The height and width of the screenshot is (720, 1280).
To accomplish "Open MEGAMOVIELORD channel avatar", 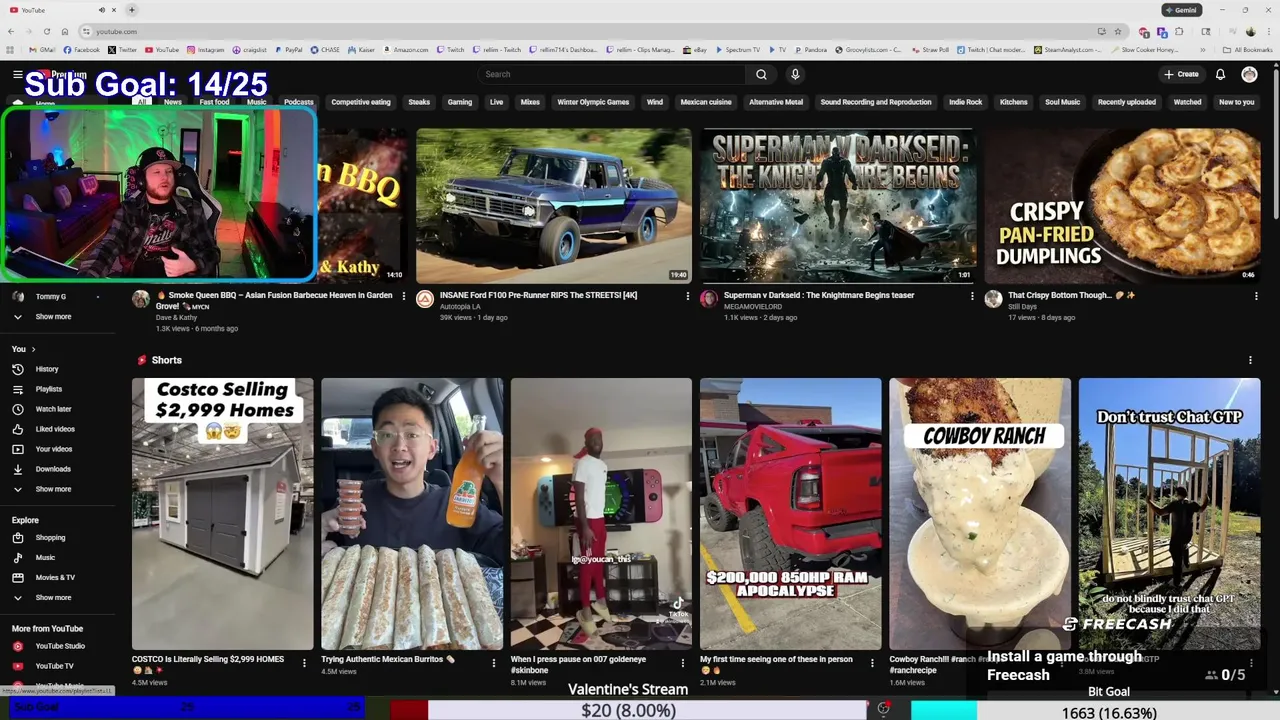I will pyautogui.click(x=709, y=298).
